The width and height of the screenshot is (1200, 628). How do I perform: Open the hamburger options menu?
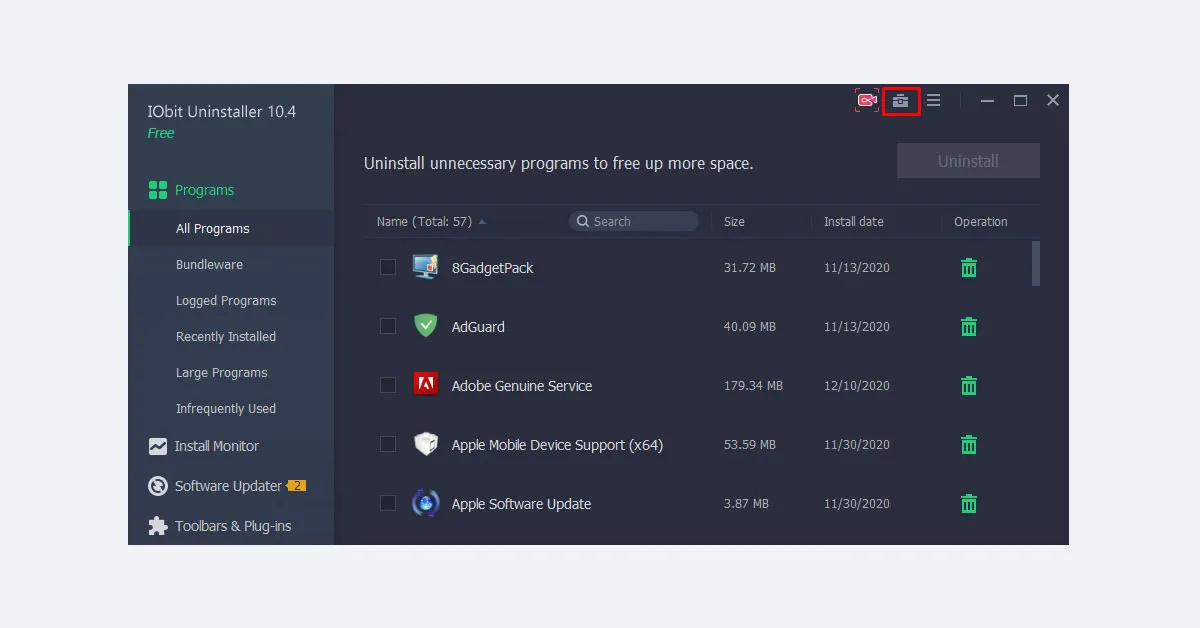[933, 100]
